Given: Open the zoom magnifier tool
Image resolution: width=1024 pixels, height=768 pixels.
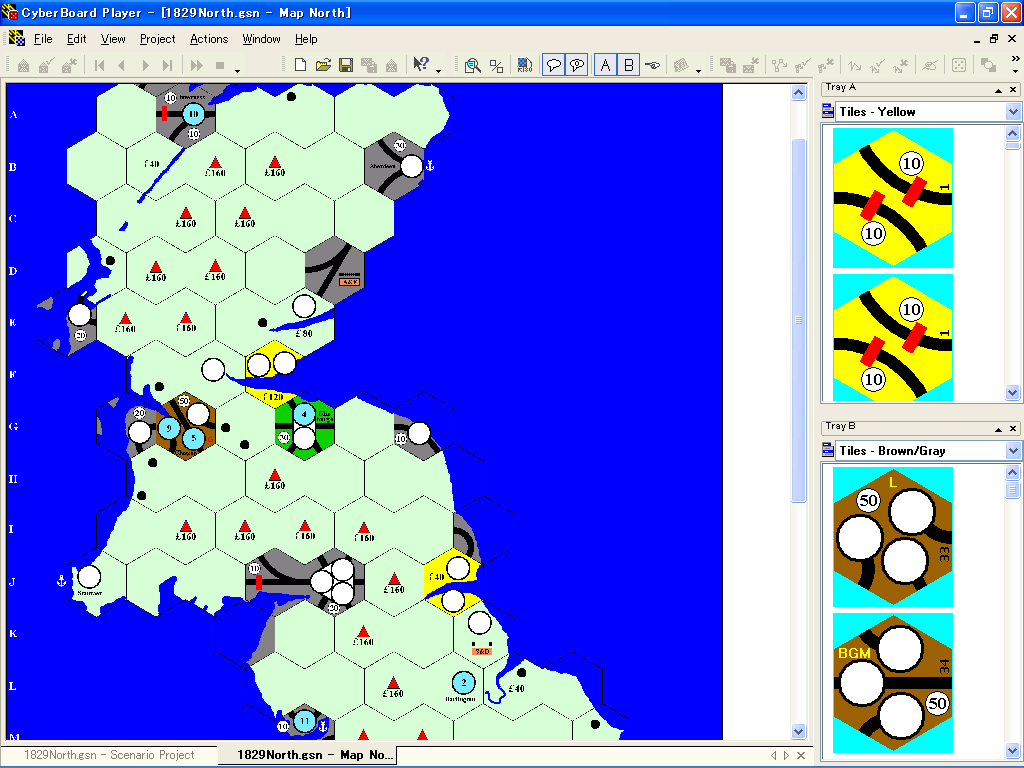Looking at the screenshot, I should [473, 65].
